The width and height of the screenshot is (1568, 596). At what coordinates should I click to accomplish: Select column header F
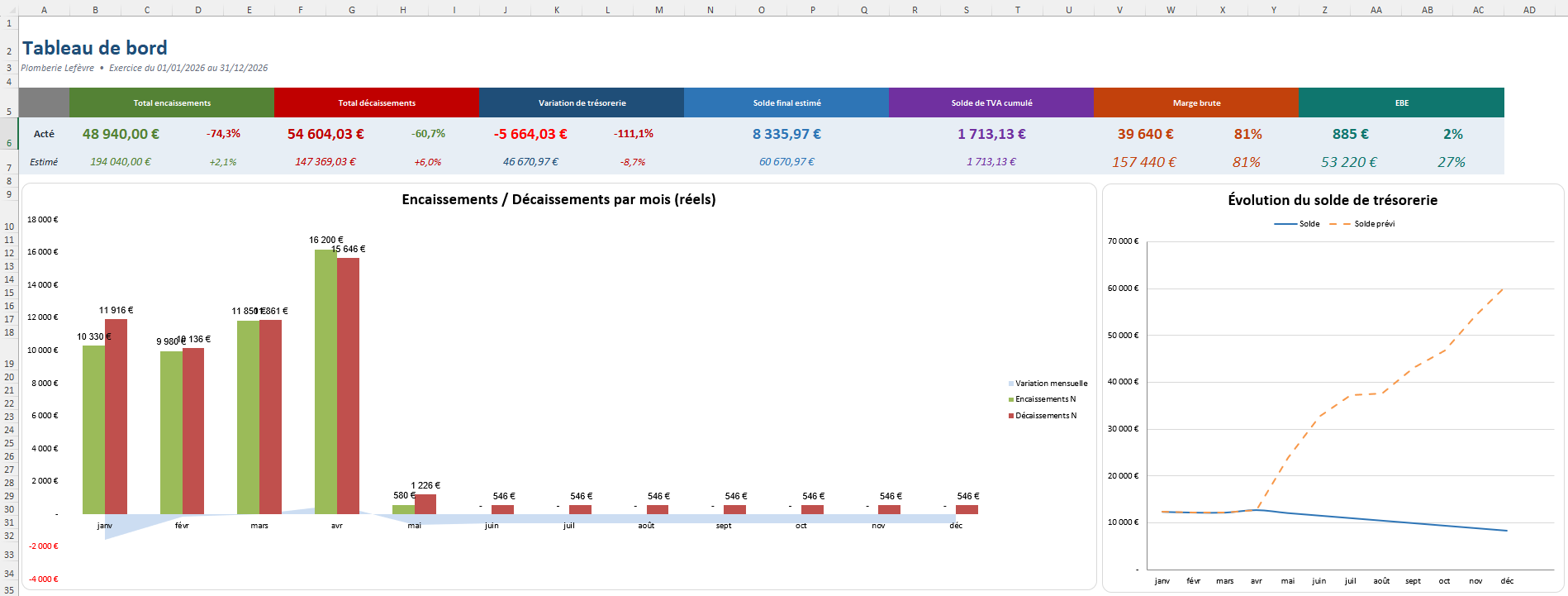click(301, 10)
